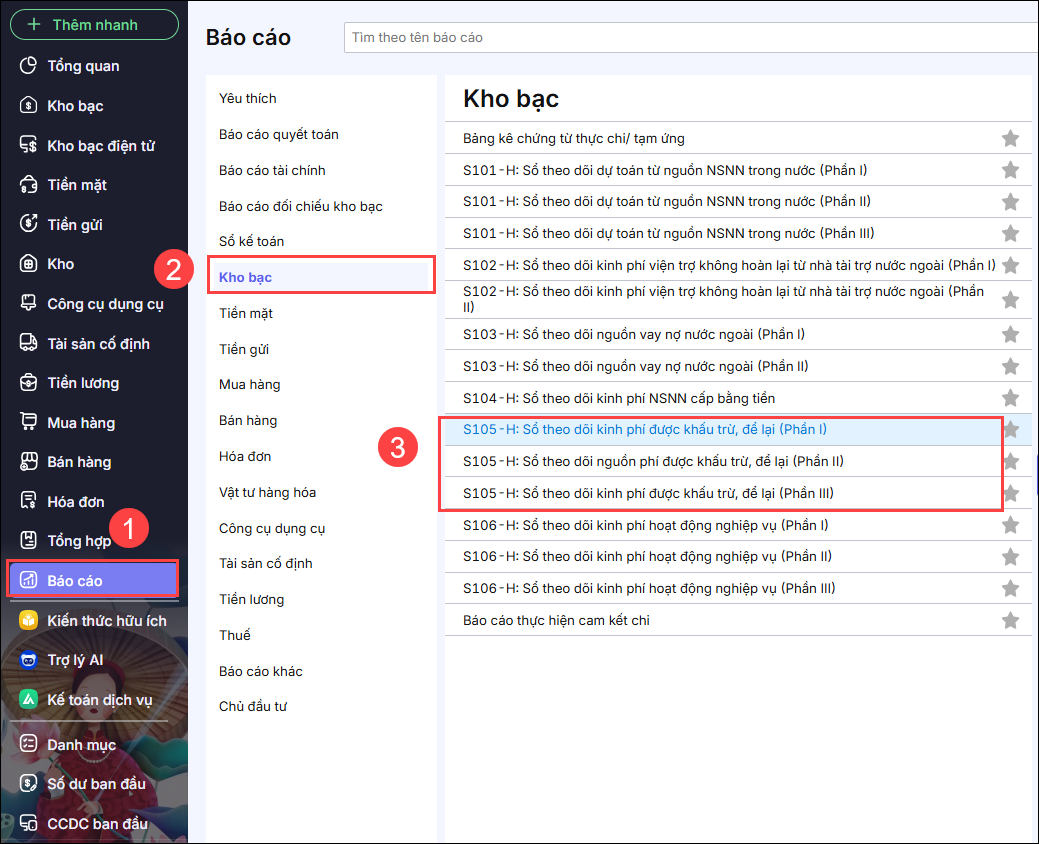Viewport: 1039px width, 844px height.
Task: Open the Danh mục sidebar item
Action: (81, 745)
